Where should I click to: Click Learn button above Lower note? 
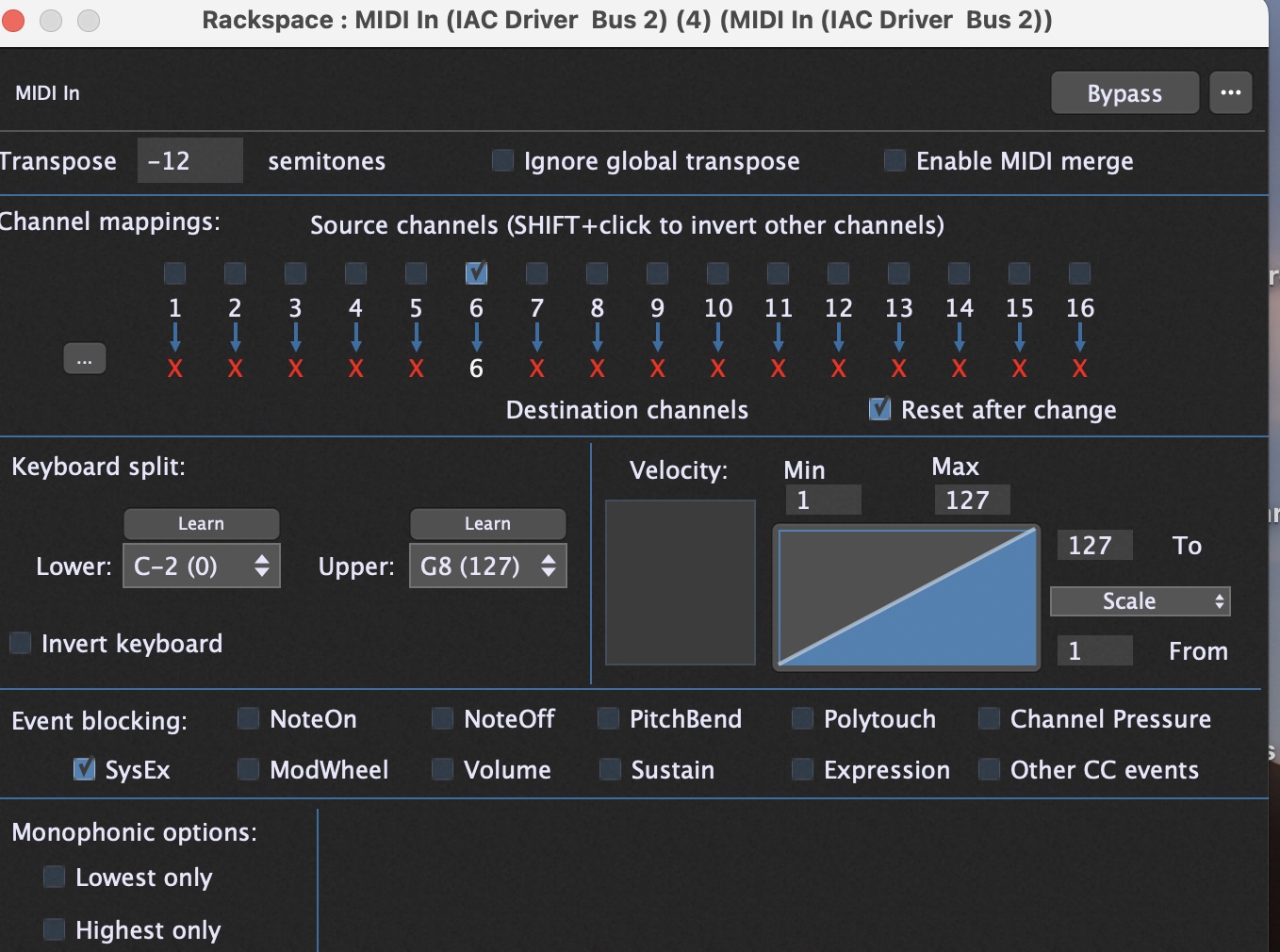click(x=202, y=524)
